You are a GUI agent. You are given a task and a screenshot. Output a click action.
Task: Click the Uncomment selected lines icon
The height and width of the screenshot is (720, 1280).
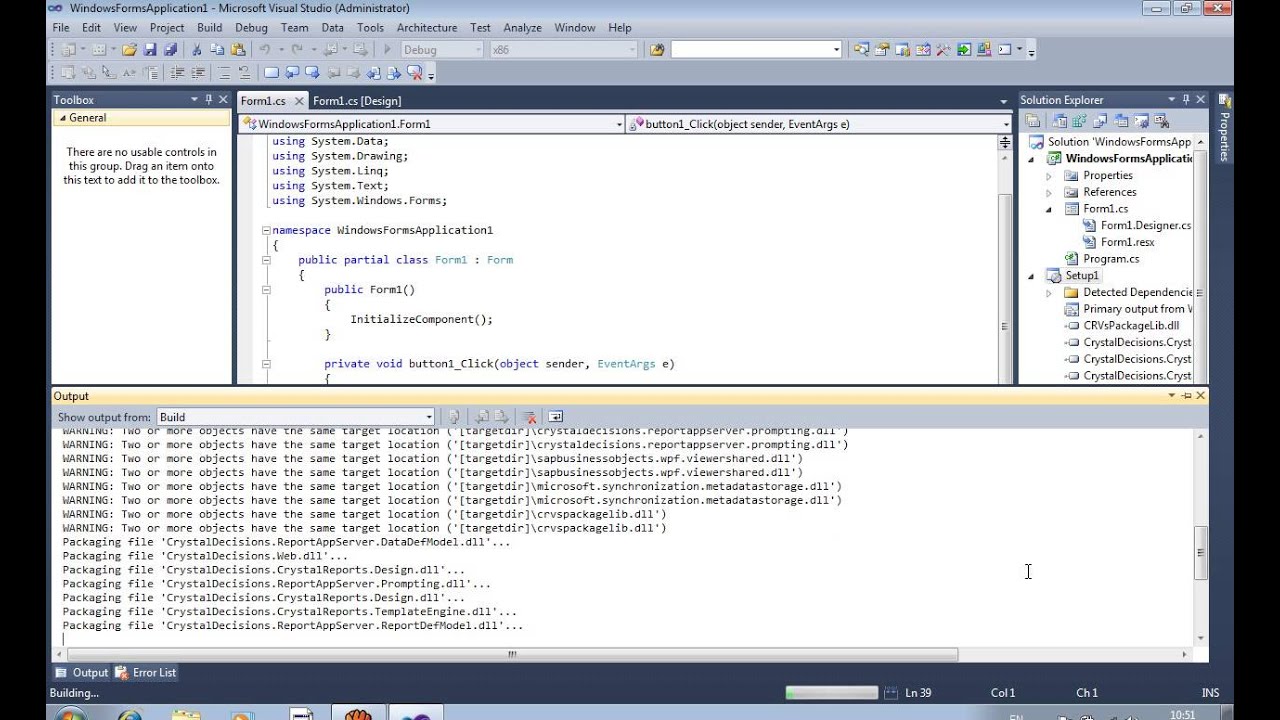pyautogui.click(x=245, y=72)
